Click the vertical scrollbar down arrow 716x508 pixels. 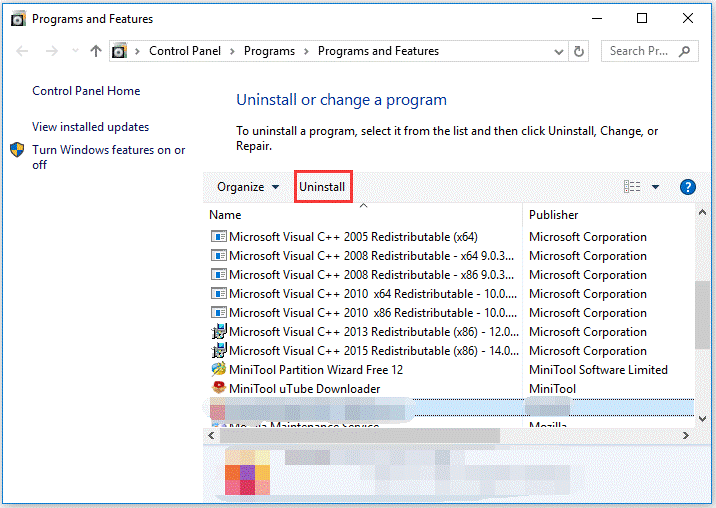tap(702, 418)
